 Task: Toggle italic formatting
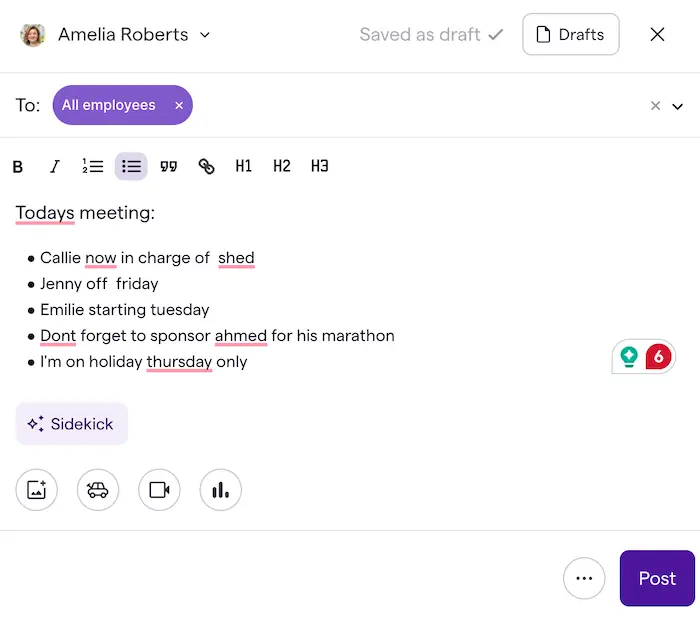click(54, 167)
